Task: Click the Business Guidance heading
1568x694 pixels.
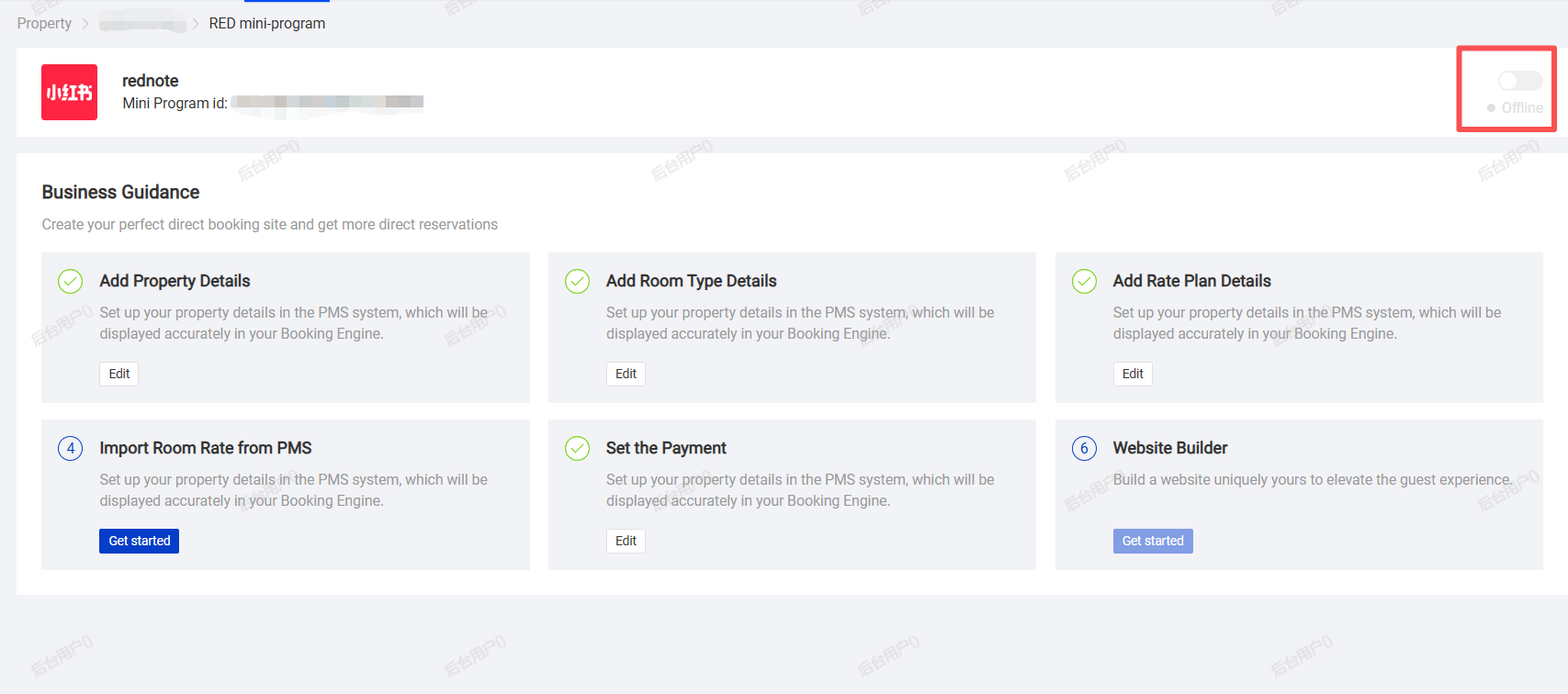Action: click(120, 192)
